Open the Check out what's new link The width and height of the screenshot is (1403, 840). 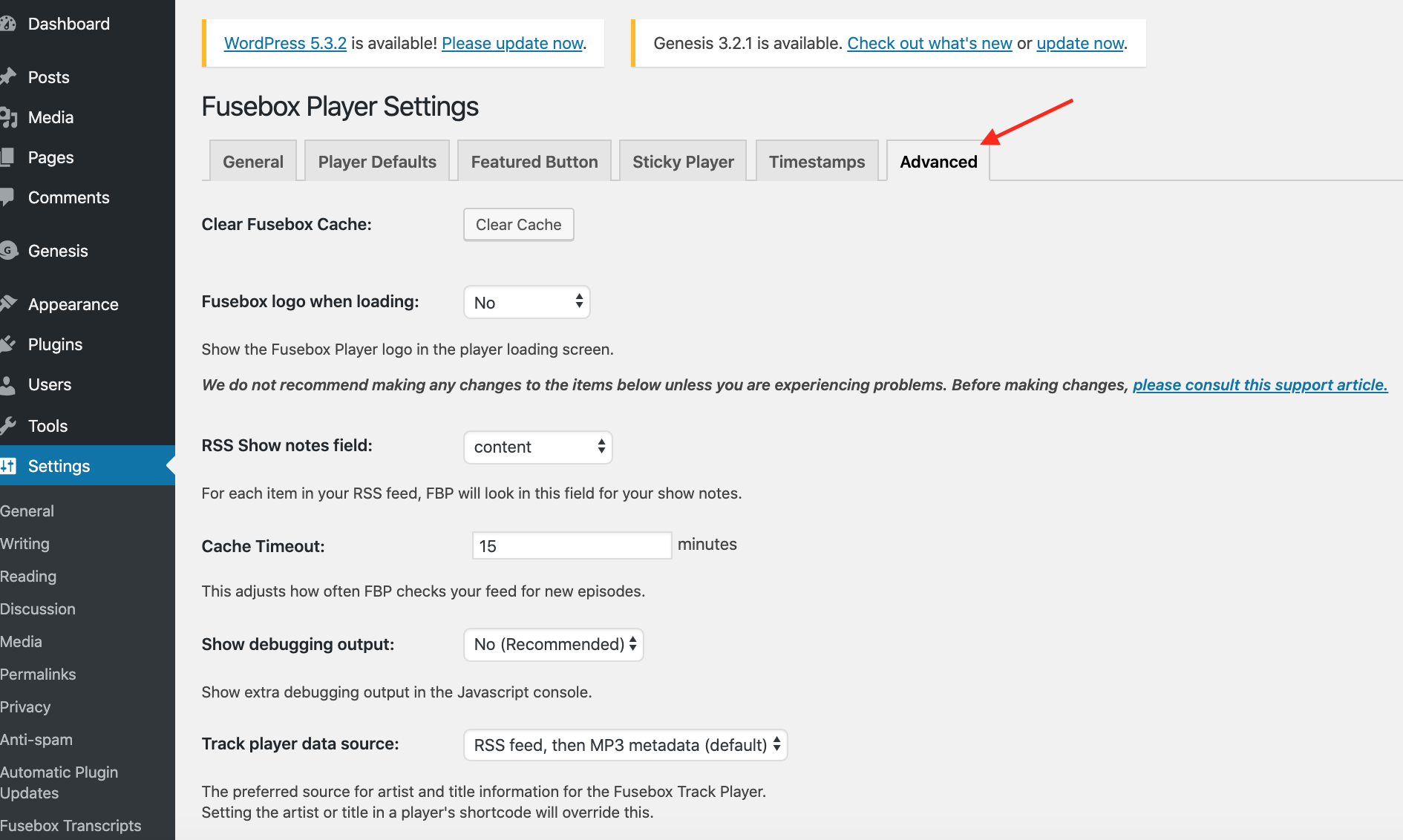coord(929,43)
